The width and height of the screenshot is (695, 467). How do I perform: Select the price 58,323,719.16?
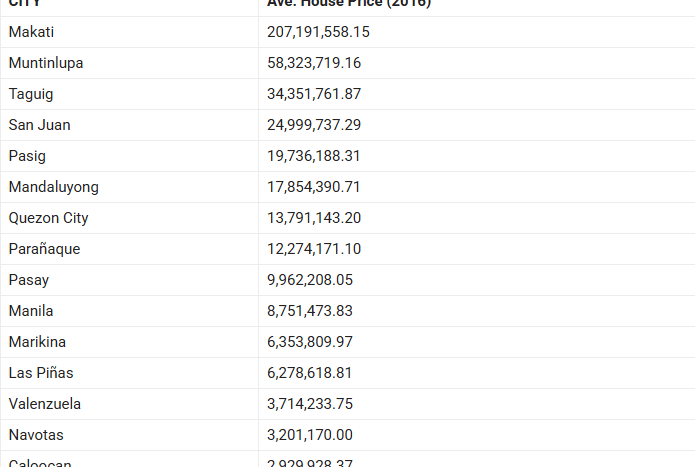click(x=314, y=63)
